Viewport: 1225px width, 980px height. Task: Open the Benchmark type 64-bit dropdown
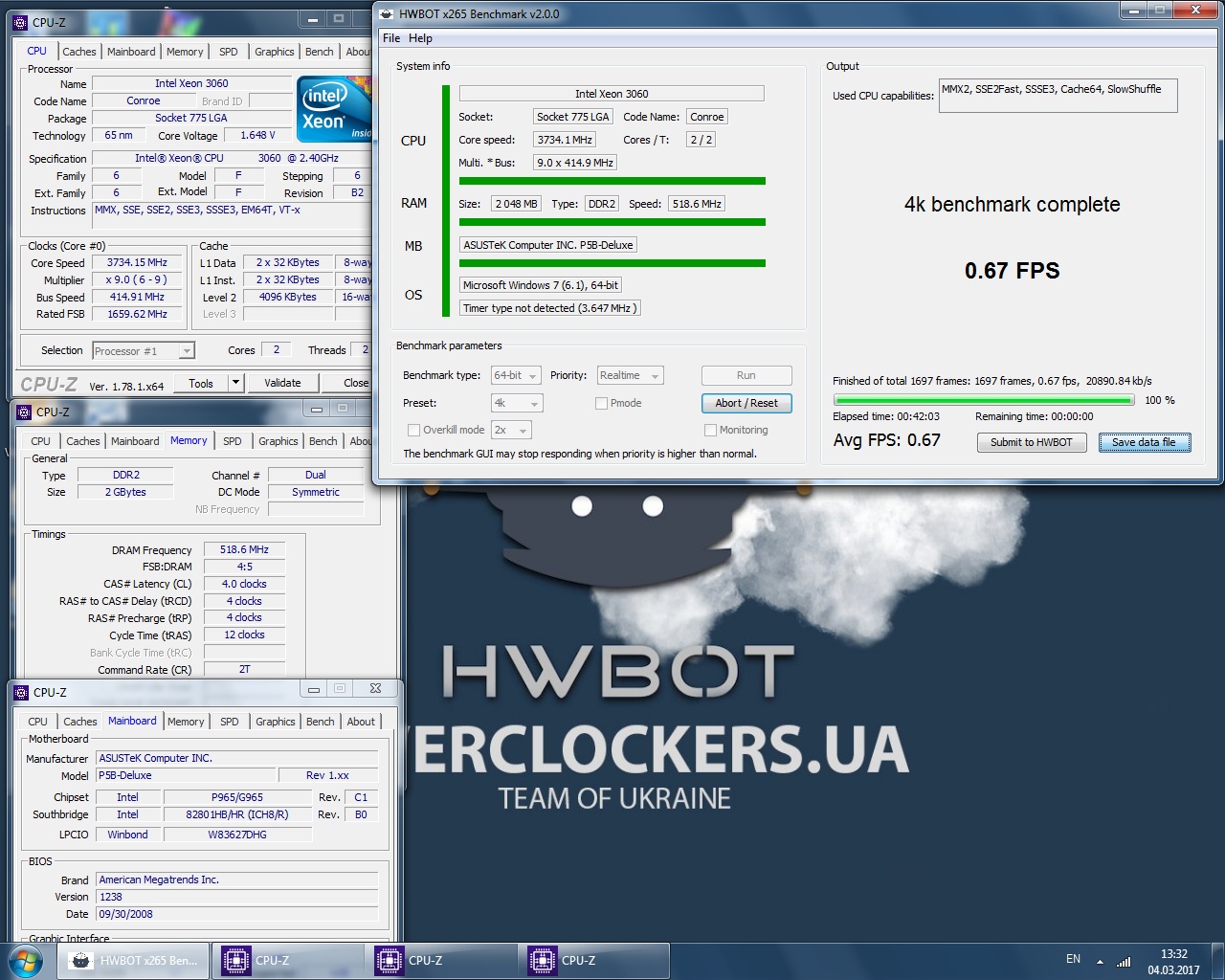(516, 375)
